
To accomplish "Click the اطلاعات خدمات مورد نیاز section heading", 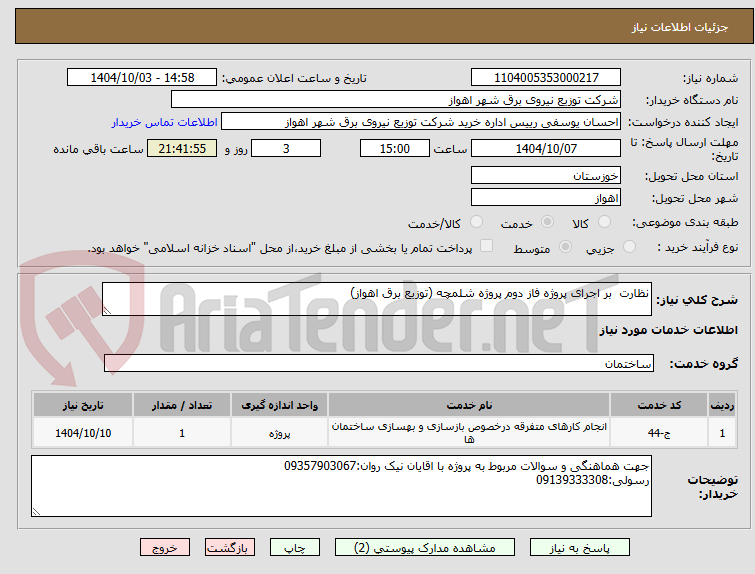I will click(668, 330).
